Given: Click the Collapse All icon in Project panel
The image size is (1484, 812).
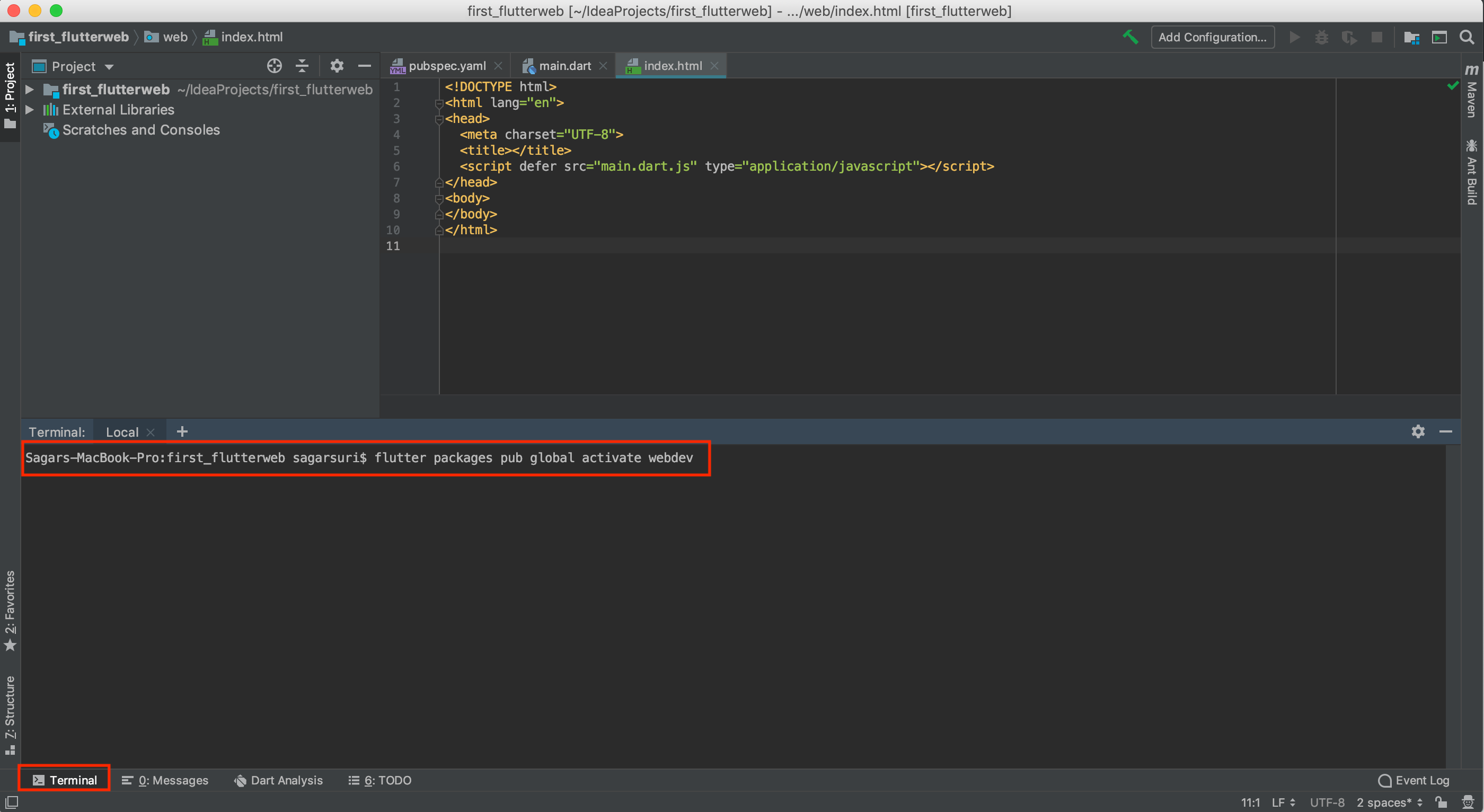Looking at the screenshot, I should [x=302, y=66].
